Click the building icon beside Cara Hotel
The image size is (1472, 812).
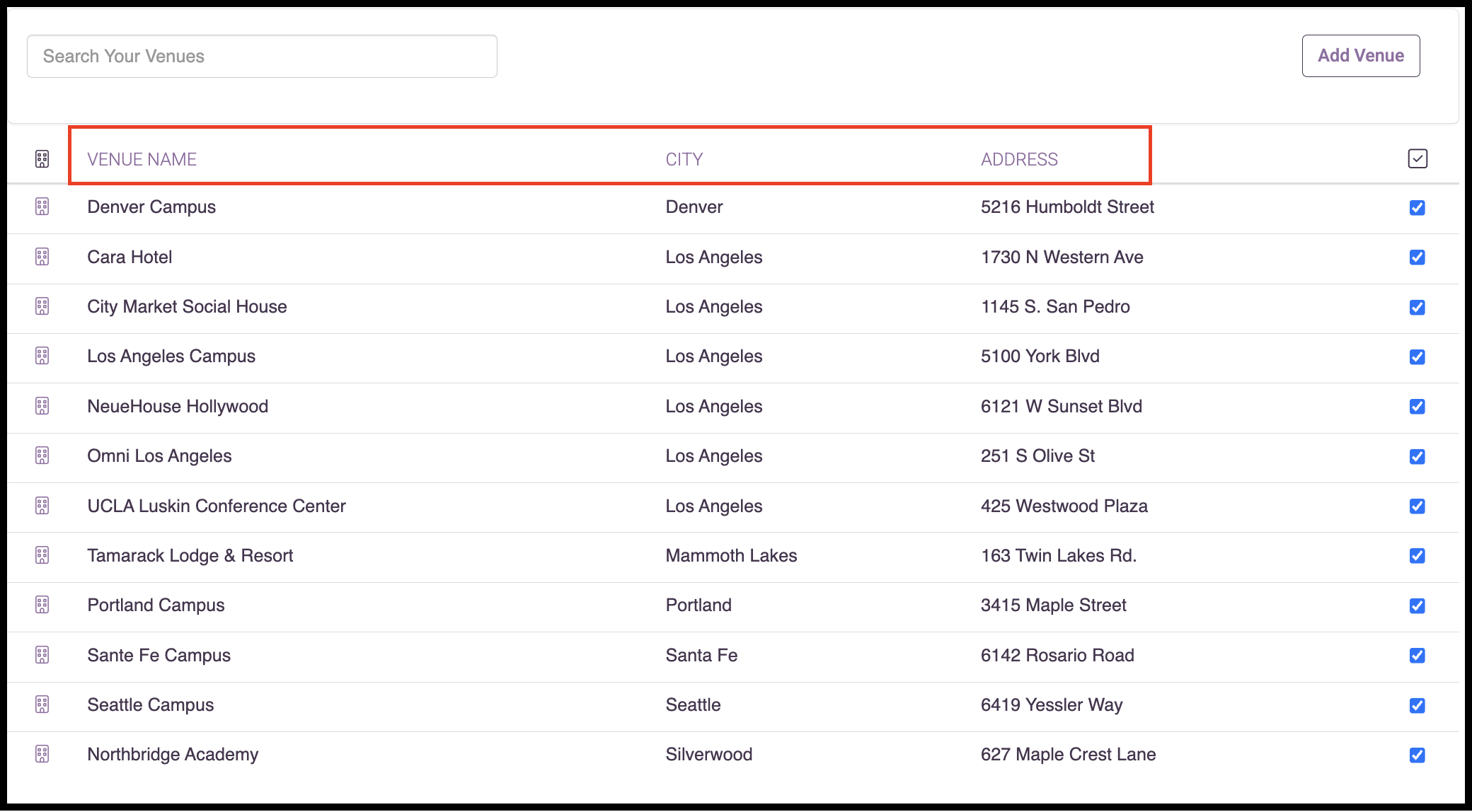point(42,257)
